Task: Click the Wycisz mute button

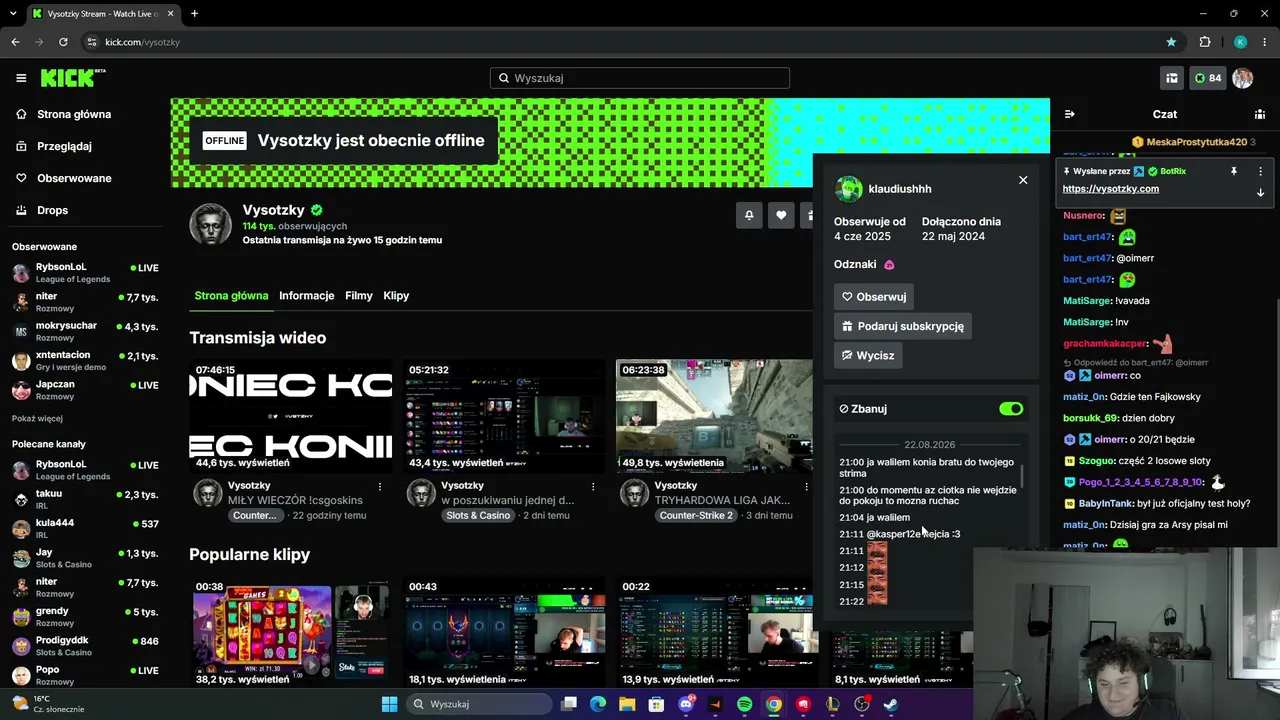Action: (868, 355)
